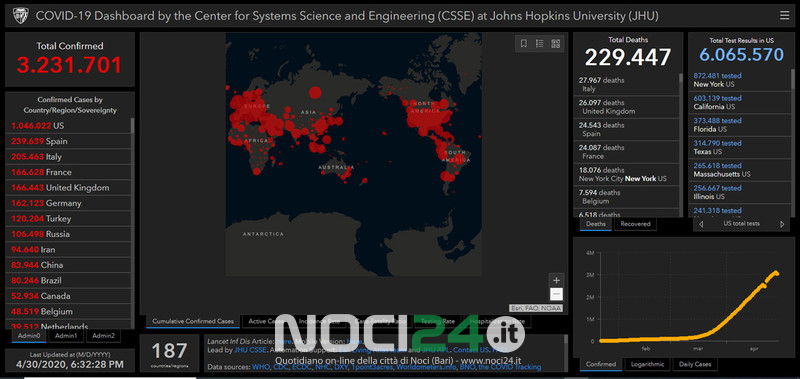Click the bookmarks icon on the map
The height and width of the screenshot is (379, 800).
click(x=523, y=44)
